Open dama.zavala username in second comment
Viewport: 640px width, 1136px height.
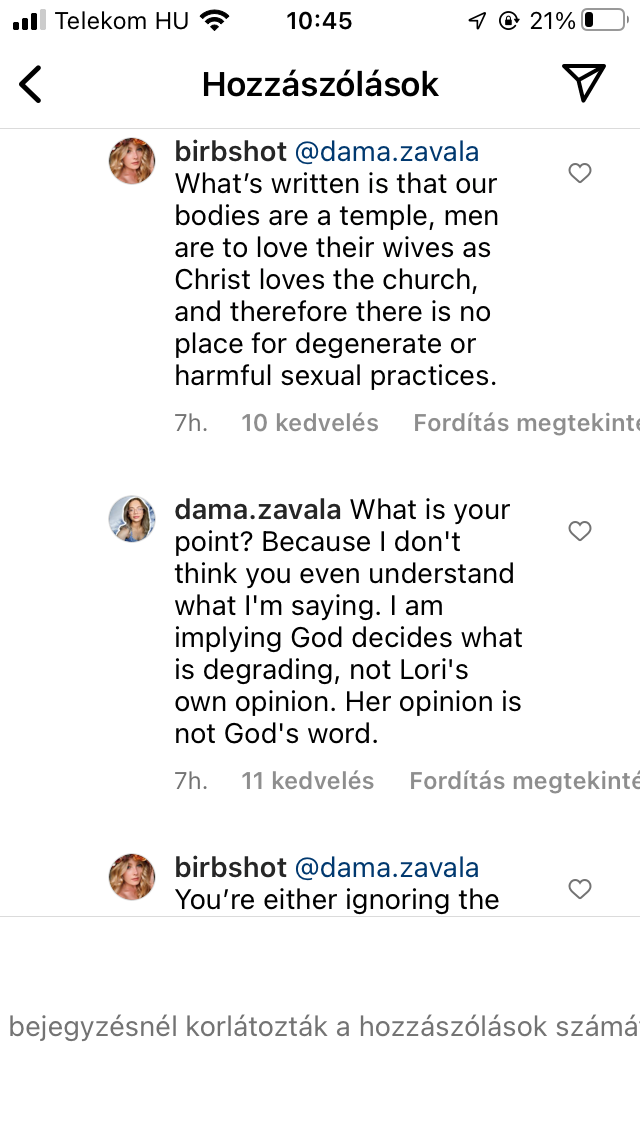[258, 510]
